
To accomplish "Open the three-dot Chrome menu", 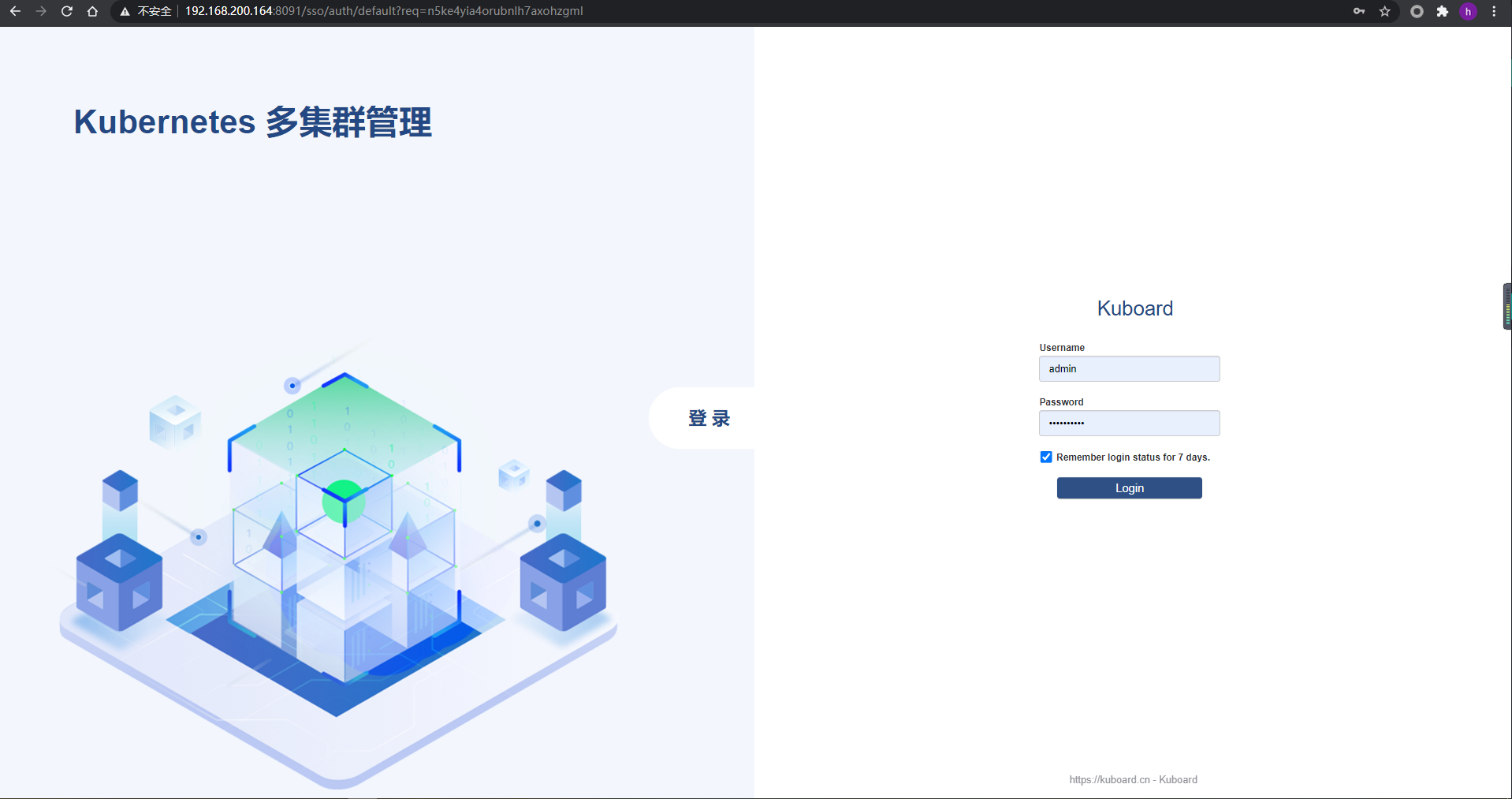I will pyautogui.click(x=1494, y=11).
